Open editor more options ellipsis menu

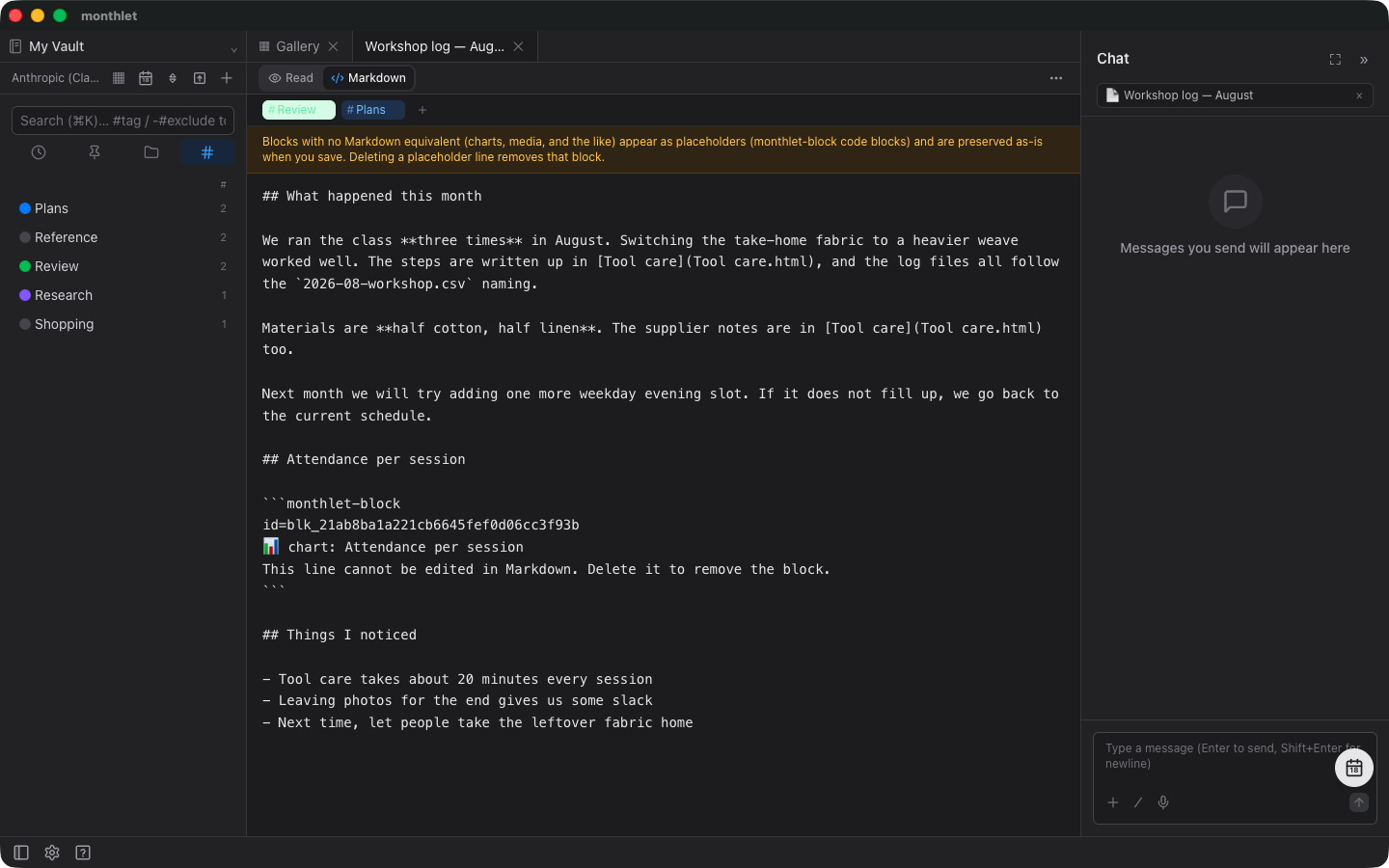click(1056, 78)
